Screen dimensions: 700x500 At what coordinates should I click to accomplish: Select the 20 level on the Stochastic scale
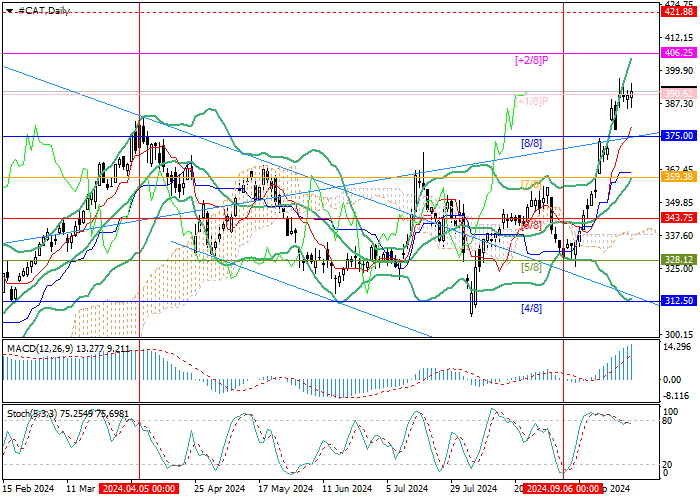(668, 465)
